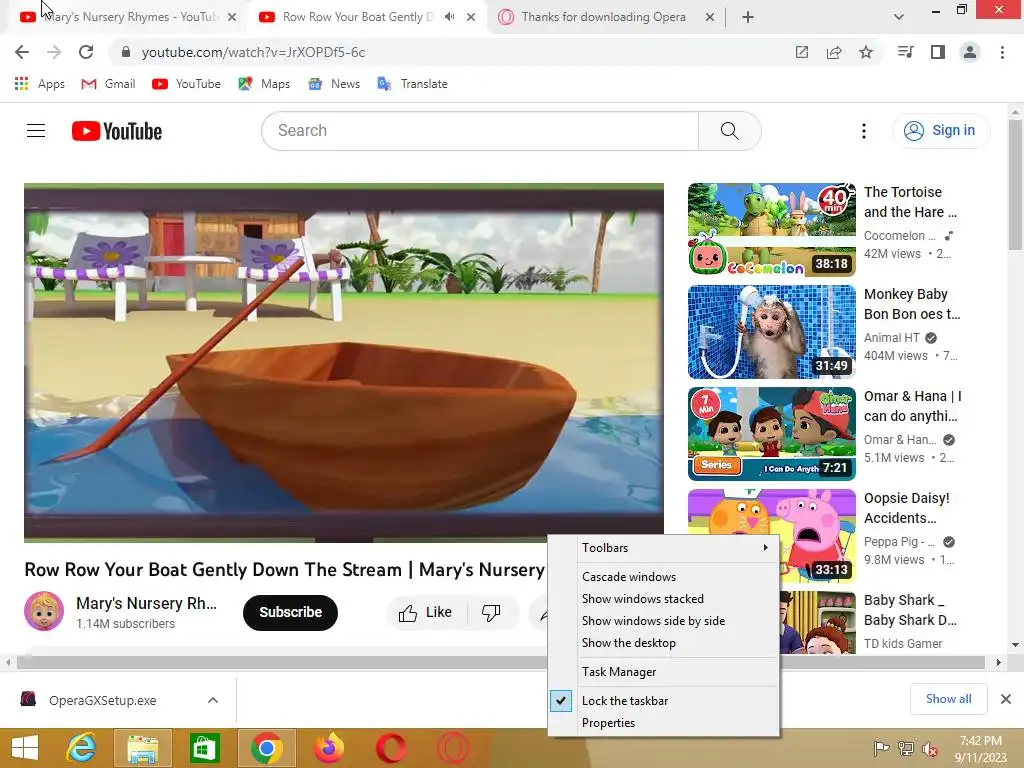
Task: Show all downloads
Action: coord(948,699)
